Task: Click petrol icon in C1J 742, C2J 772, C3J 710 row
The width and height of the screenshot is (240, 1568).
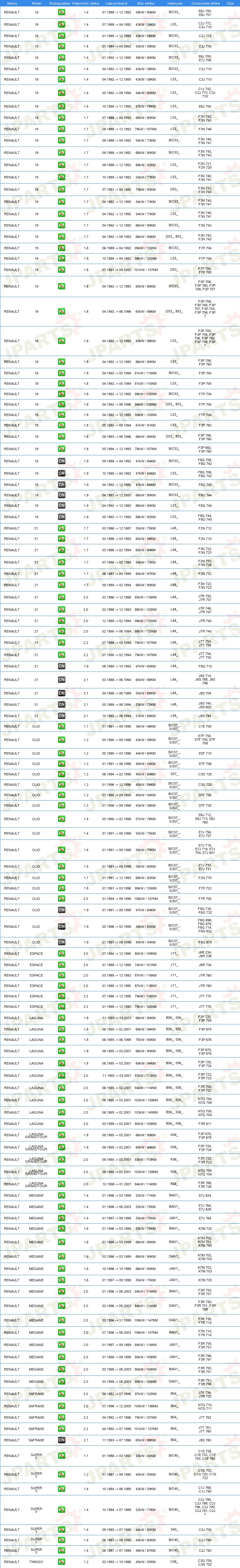Action: pyautogui.click(x=61, y=93)
